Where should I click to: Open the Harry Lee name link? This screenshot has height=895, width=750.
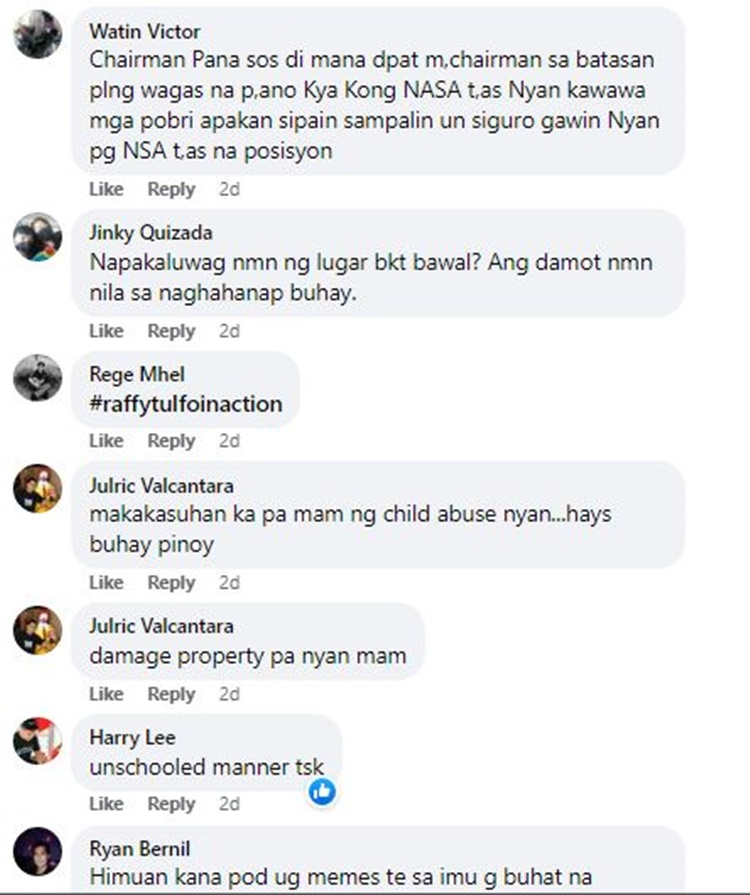(132, 737)
